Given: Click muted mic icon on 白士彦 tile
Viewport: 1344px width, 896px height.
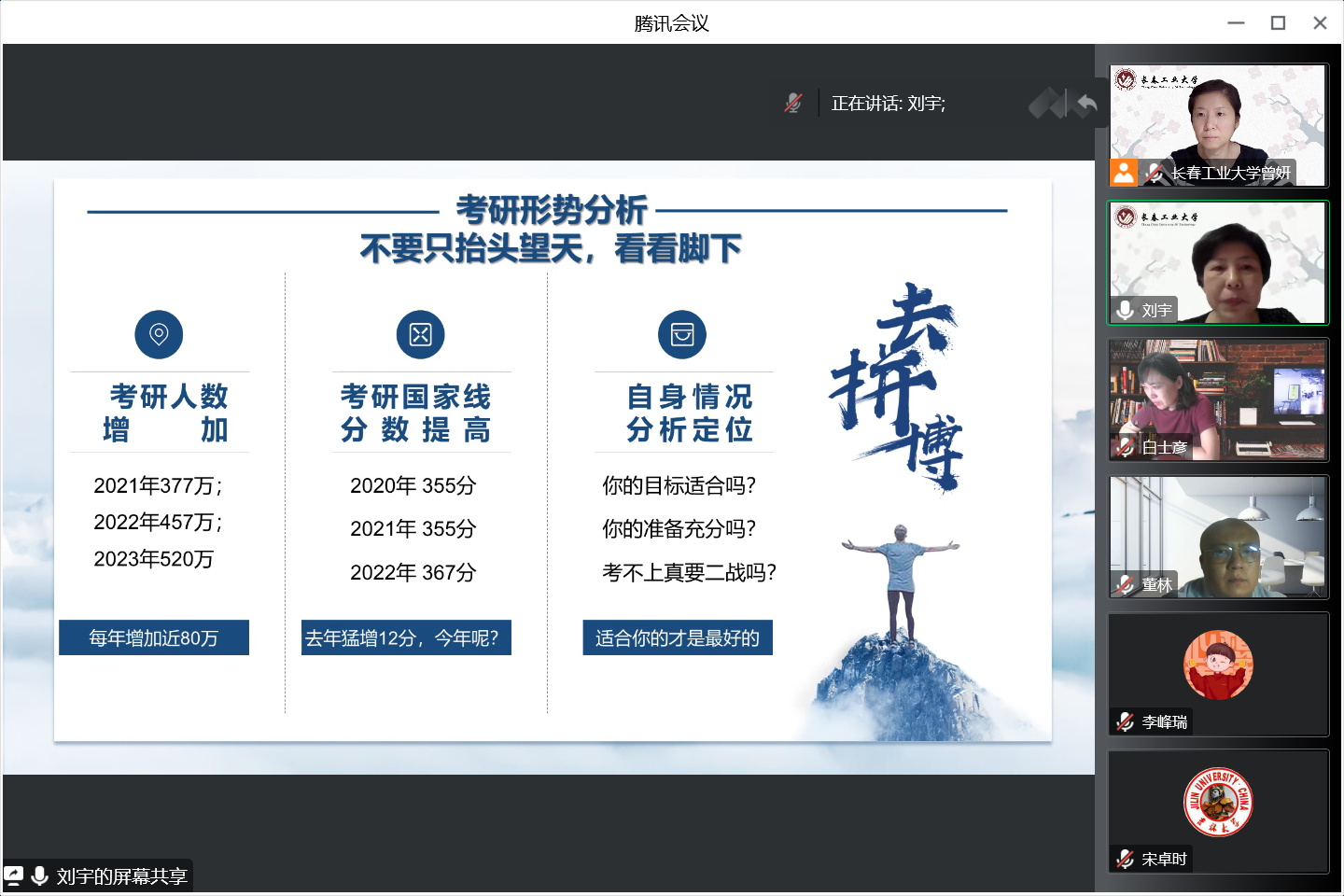Looking at the screenshot, I should coord(1126,447).
